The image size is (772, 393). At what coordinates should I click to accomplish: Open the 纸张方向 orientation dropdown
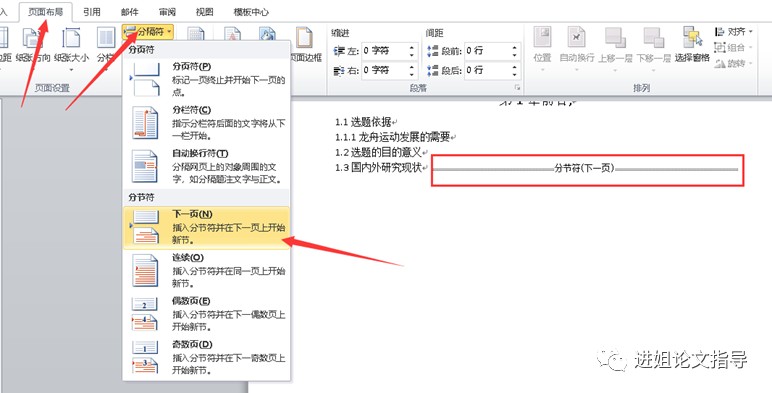click(x=33, y=50)
